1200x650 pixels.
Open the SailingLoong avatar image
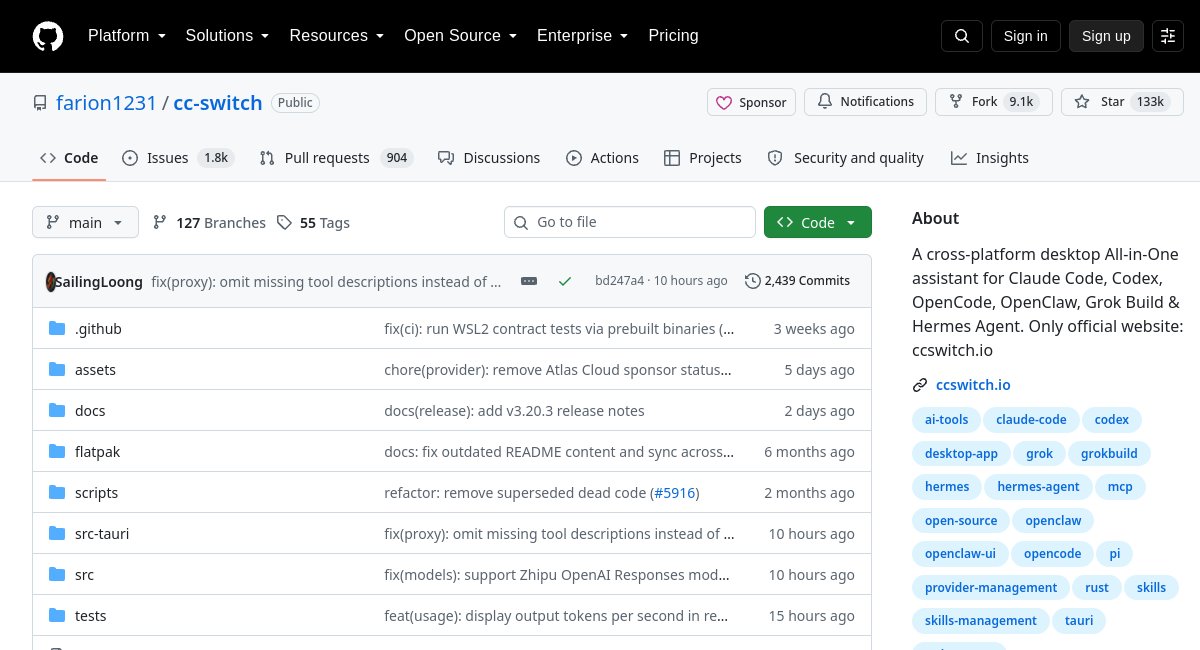(51, 281)
